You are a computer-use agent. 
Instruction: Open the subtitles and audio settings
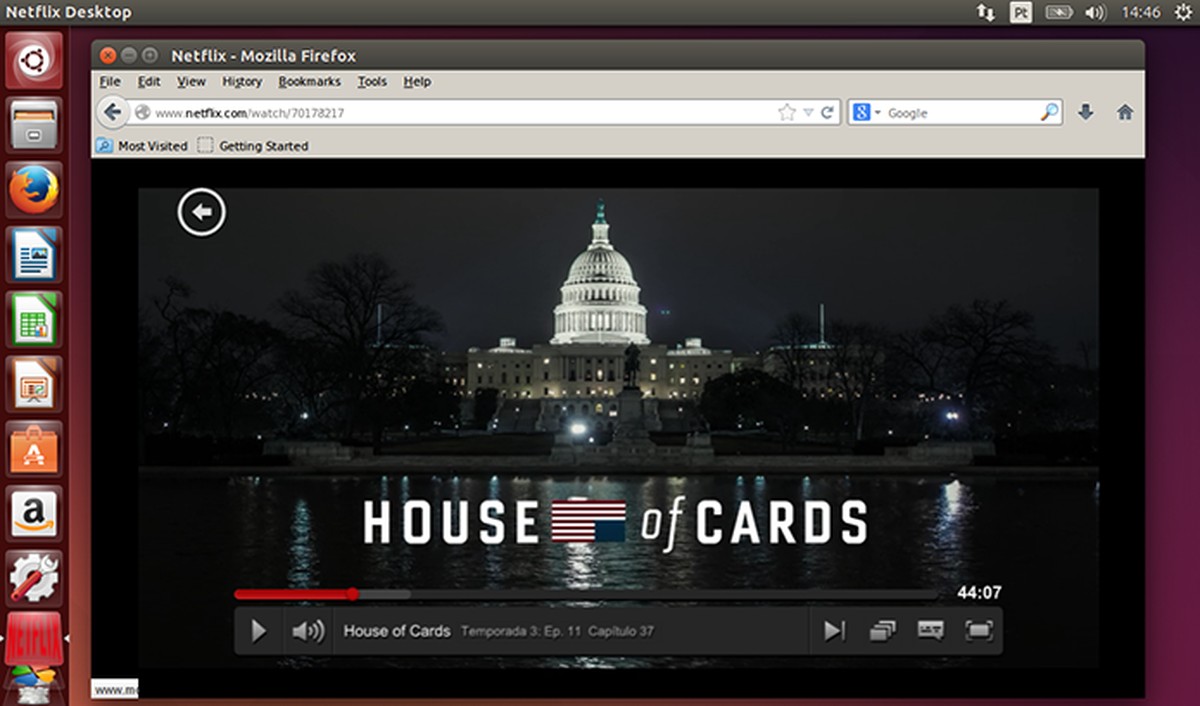pos(930,630)
